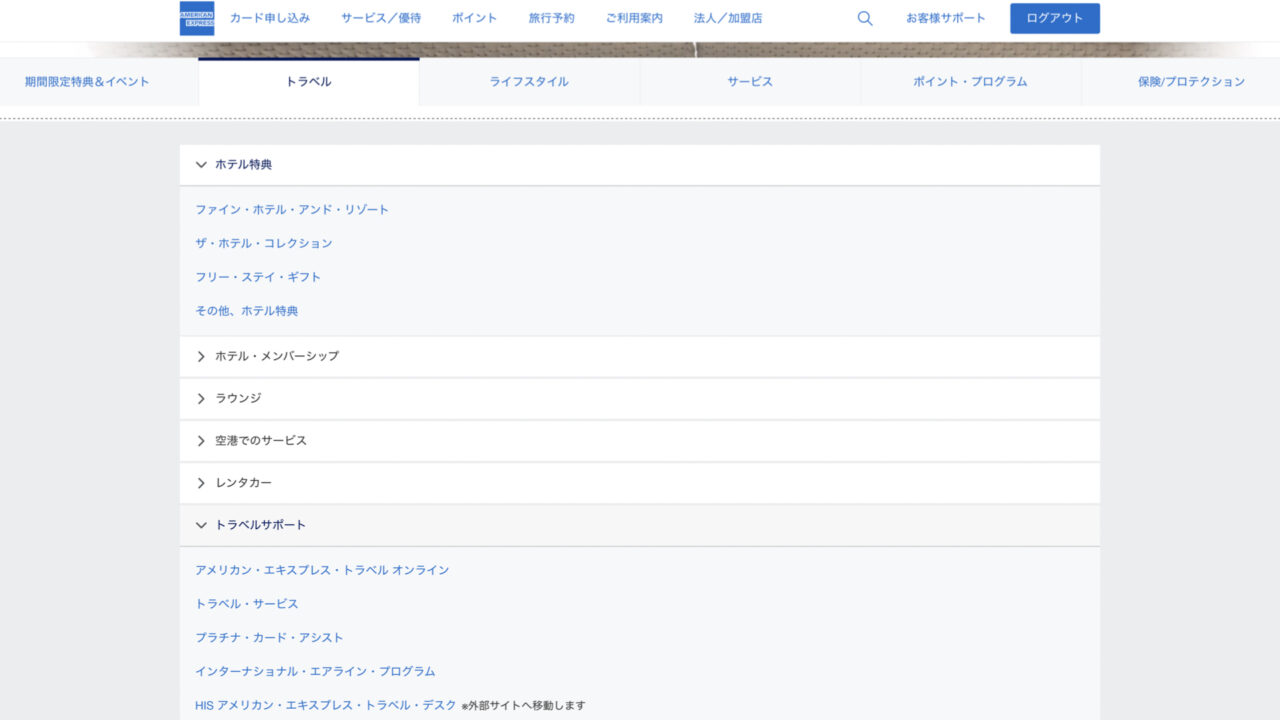Open カード申し込み menu

tap(270, 18)
